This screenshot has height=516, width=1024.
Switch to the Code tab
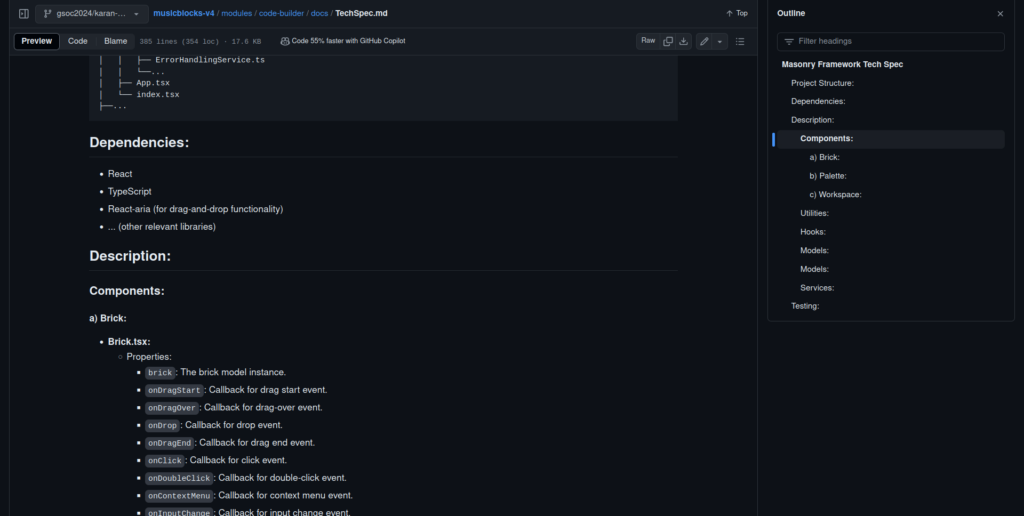[x=78, y=41]
